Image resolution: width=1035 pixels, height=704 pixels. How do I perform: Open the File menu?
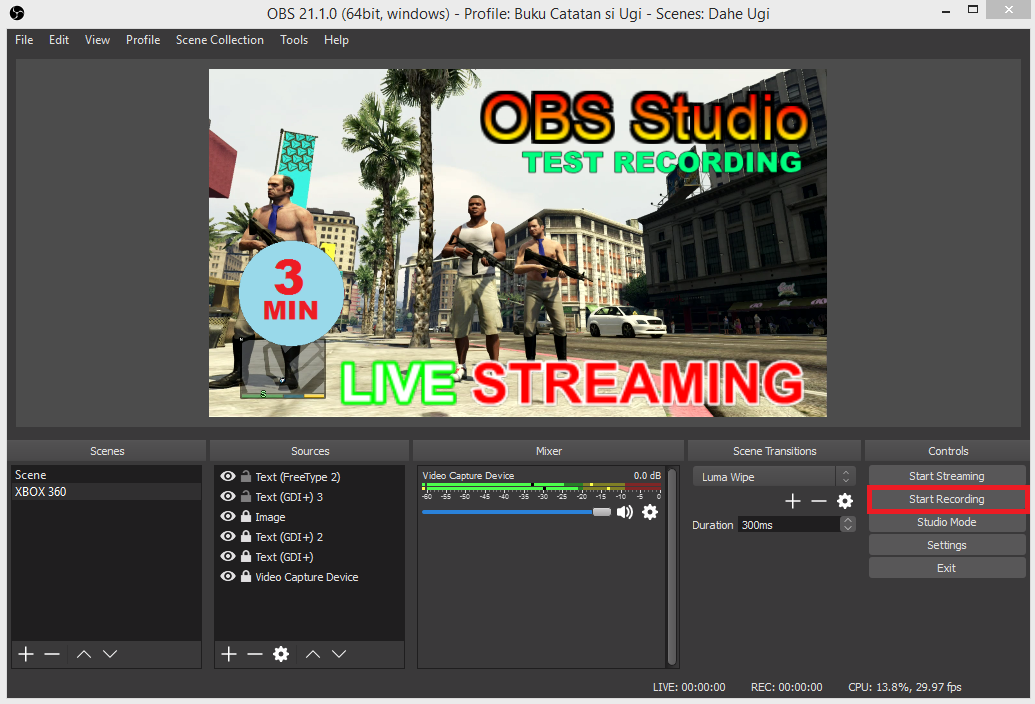click(x=24, y=40)
